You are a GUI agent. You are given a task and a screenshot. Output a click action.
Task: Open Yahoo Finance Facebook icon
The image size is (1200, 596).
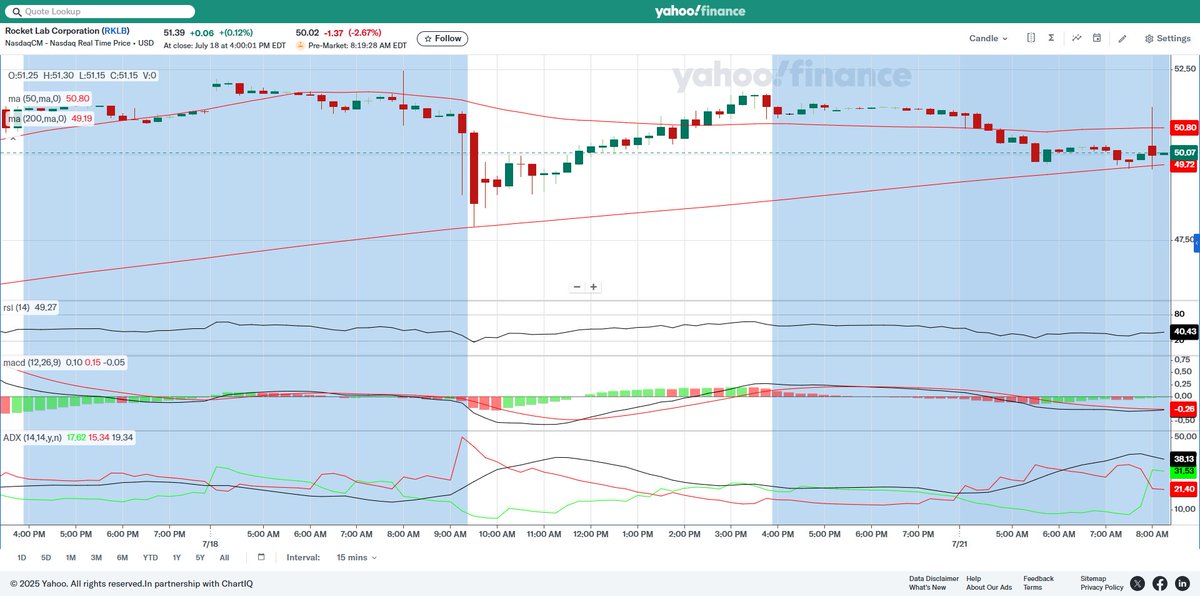[1160, 583]
